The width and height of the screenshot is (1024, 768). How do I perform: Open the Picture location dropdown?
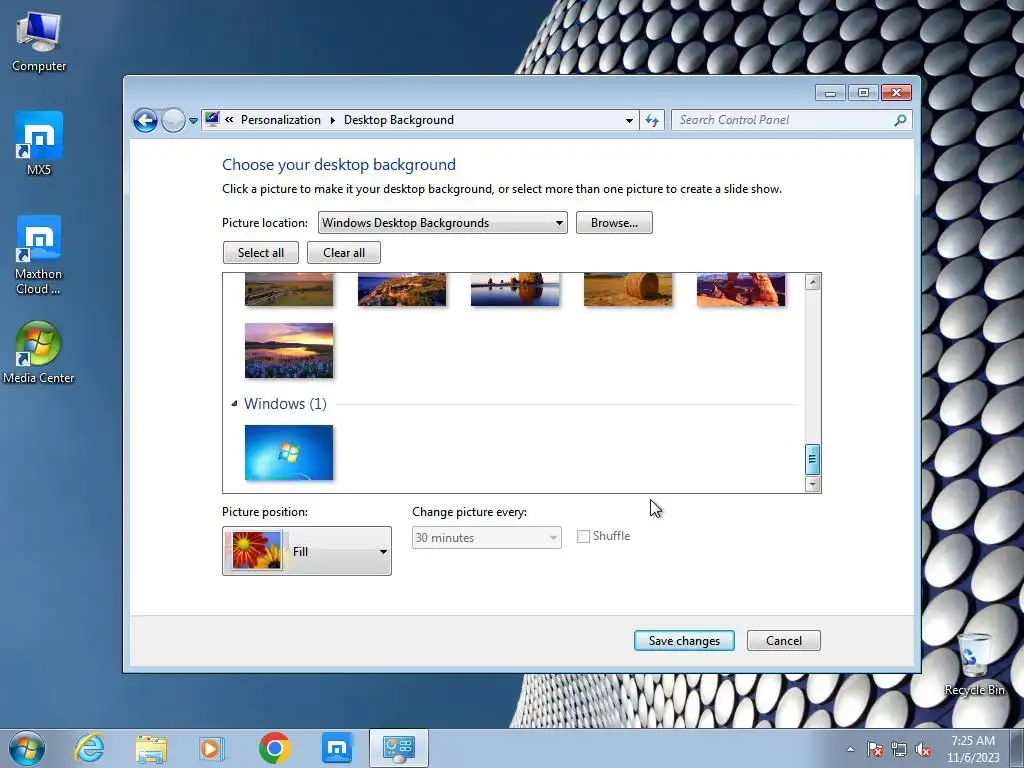click(x=442, y=223)
